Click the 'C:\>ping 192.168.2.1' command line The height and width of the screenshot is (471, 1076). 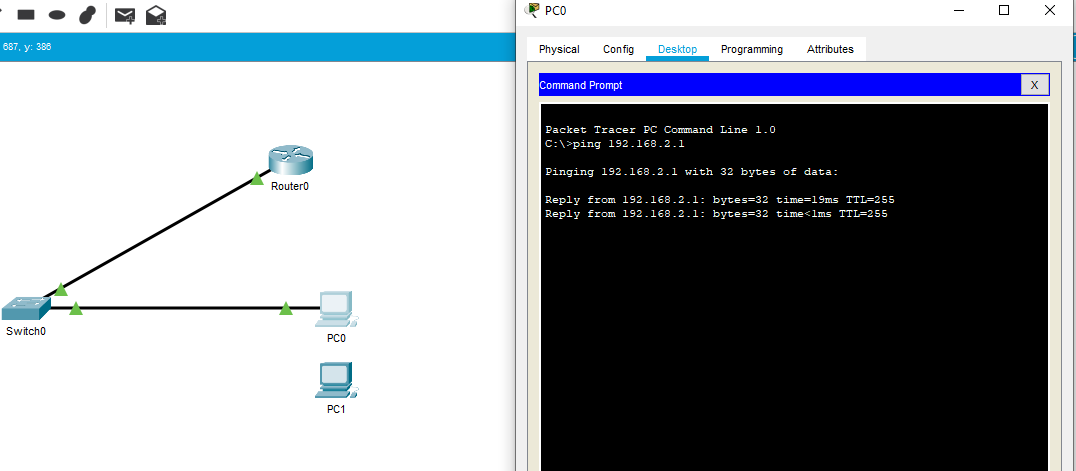coord(615,144)
